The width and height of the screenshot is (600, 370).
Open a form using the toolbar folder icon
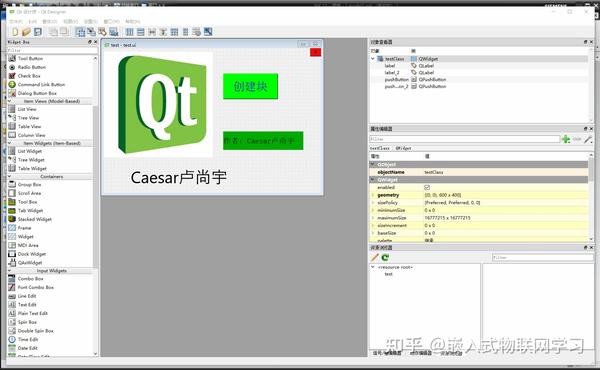(26, 32)
